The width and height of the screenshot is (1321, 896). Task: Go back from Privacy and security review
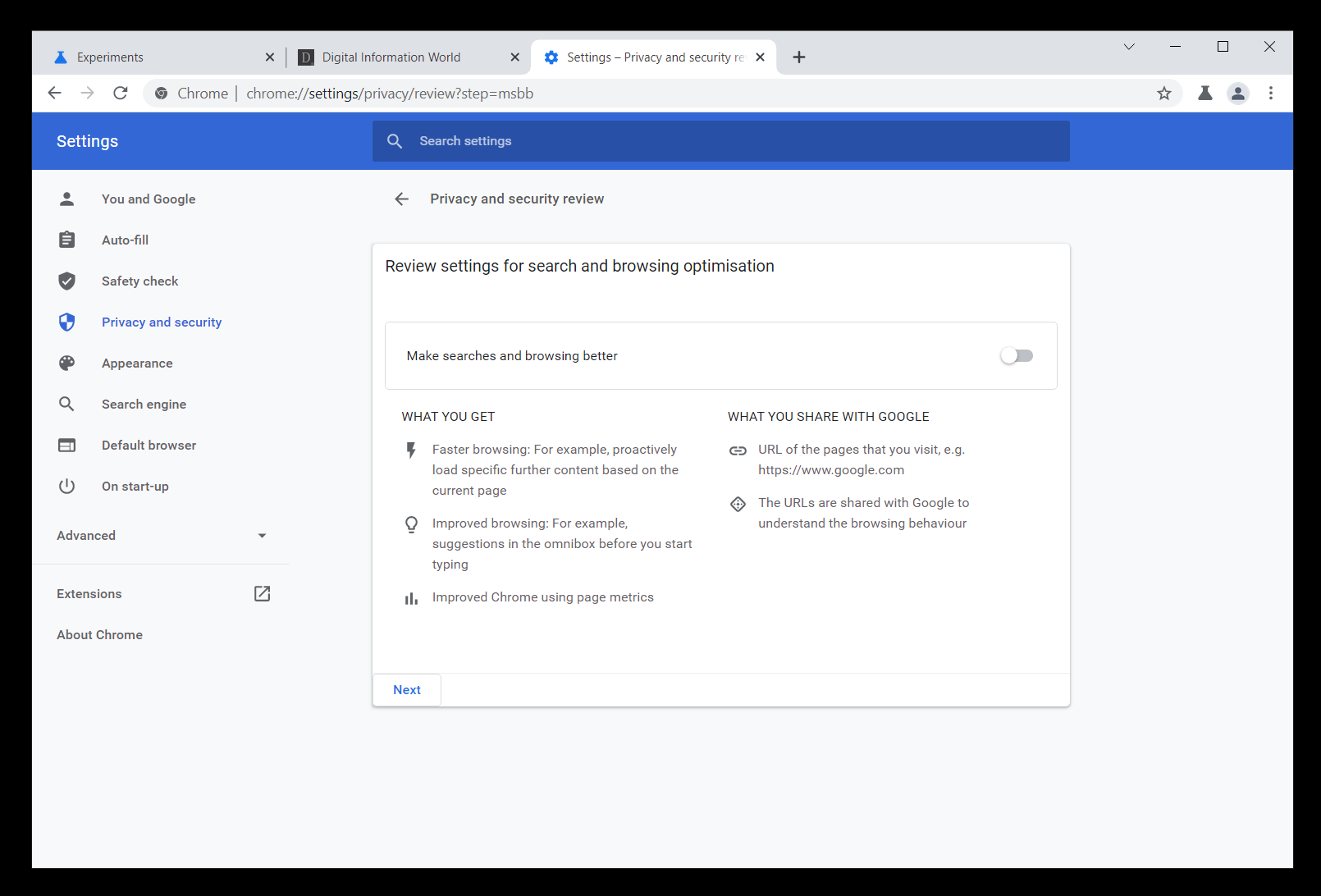click(401, 199)
